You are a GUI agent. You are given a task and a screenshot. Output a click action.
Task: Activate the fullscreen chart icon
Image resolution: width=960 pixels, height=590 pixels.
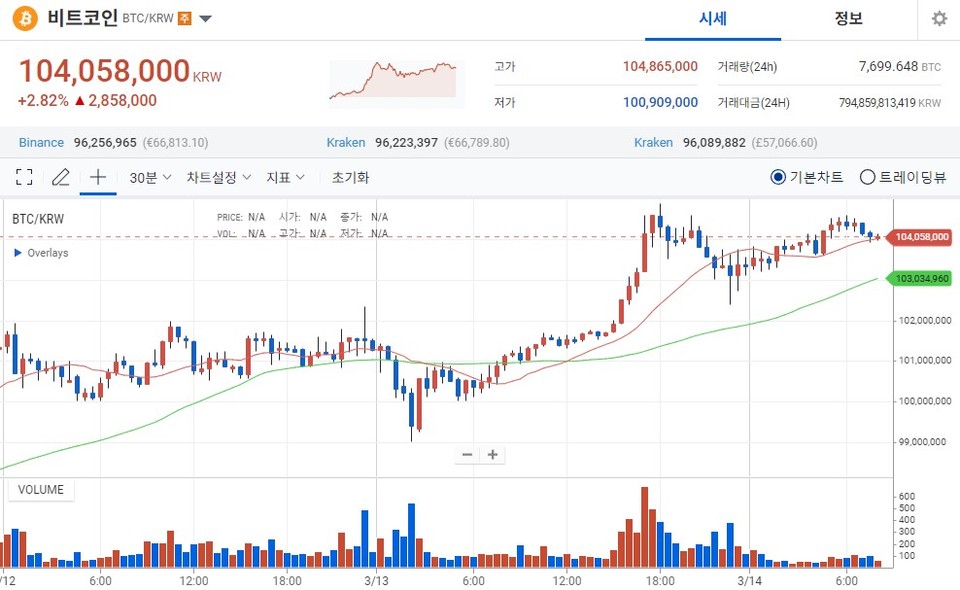24,177
